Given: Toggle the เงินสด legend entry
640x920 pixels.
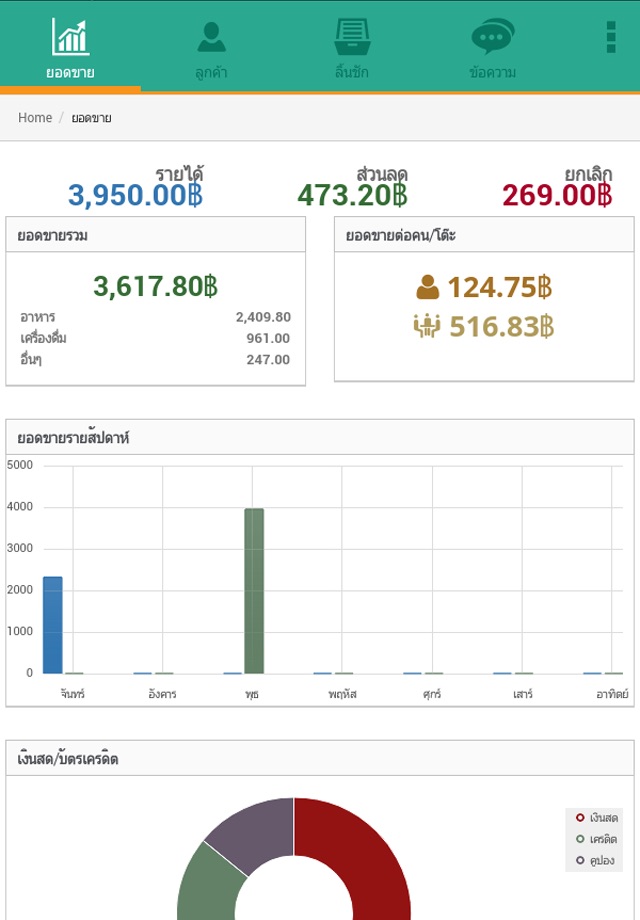Looking at the screenshot, I should [x=597, y=818].
